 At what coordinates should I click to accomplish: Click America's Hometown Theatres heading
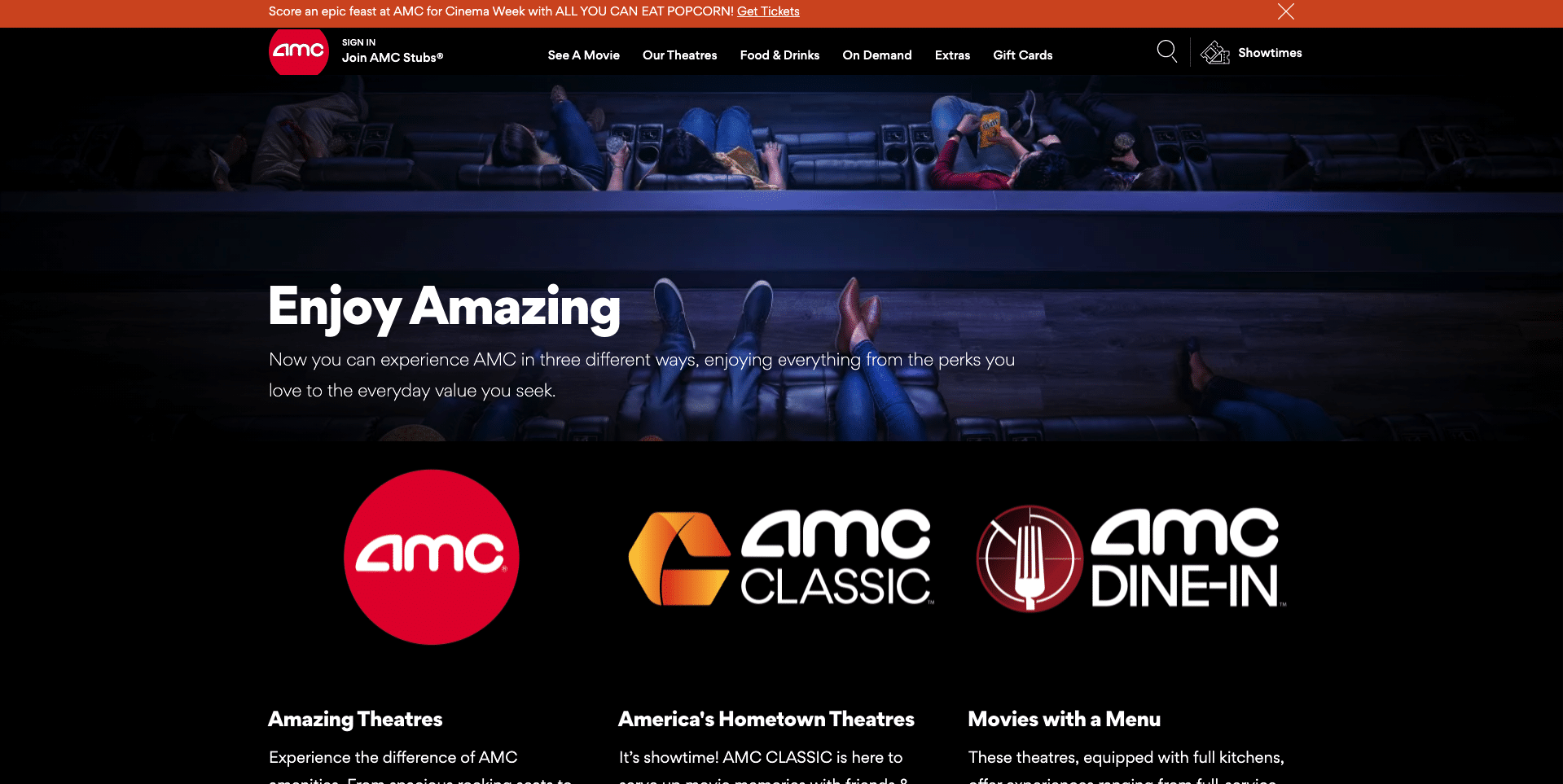[766, 719]
